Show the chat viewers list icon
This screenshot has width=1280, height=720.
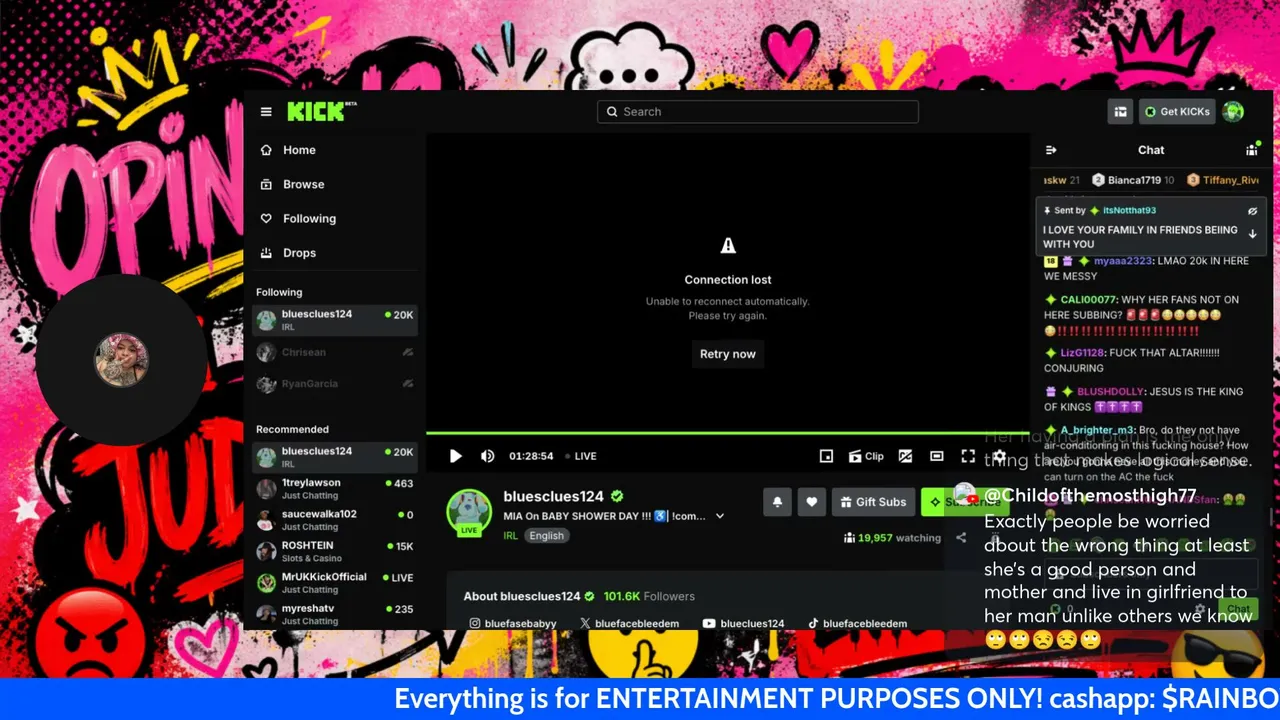click(x=1251, y=150)
